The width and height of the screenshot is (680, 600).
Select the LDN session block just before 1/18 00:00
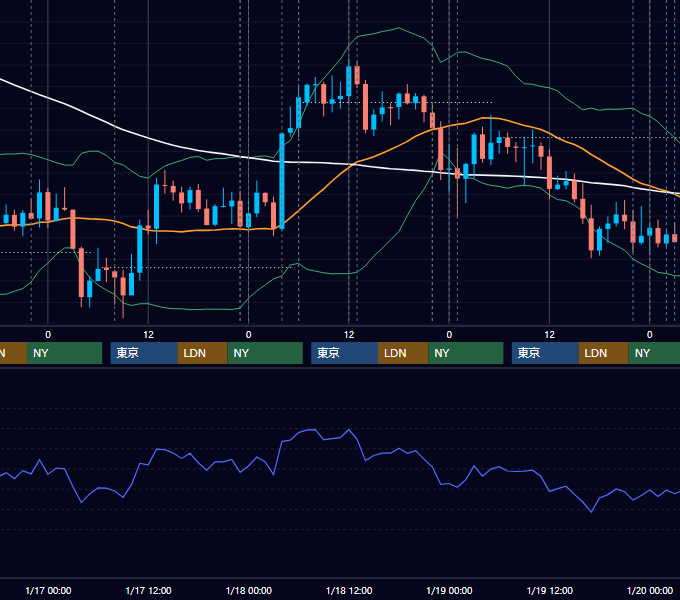point(203,353)
